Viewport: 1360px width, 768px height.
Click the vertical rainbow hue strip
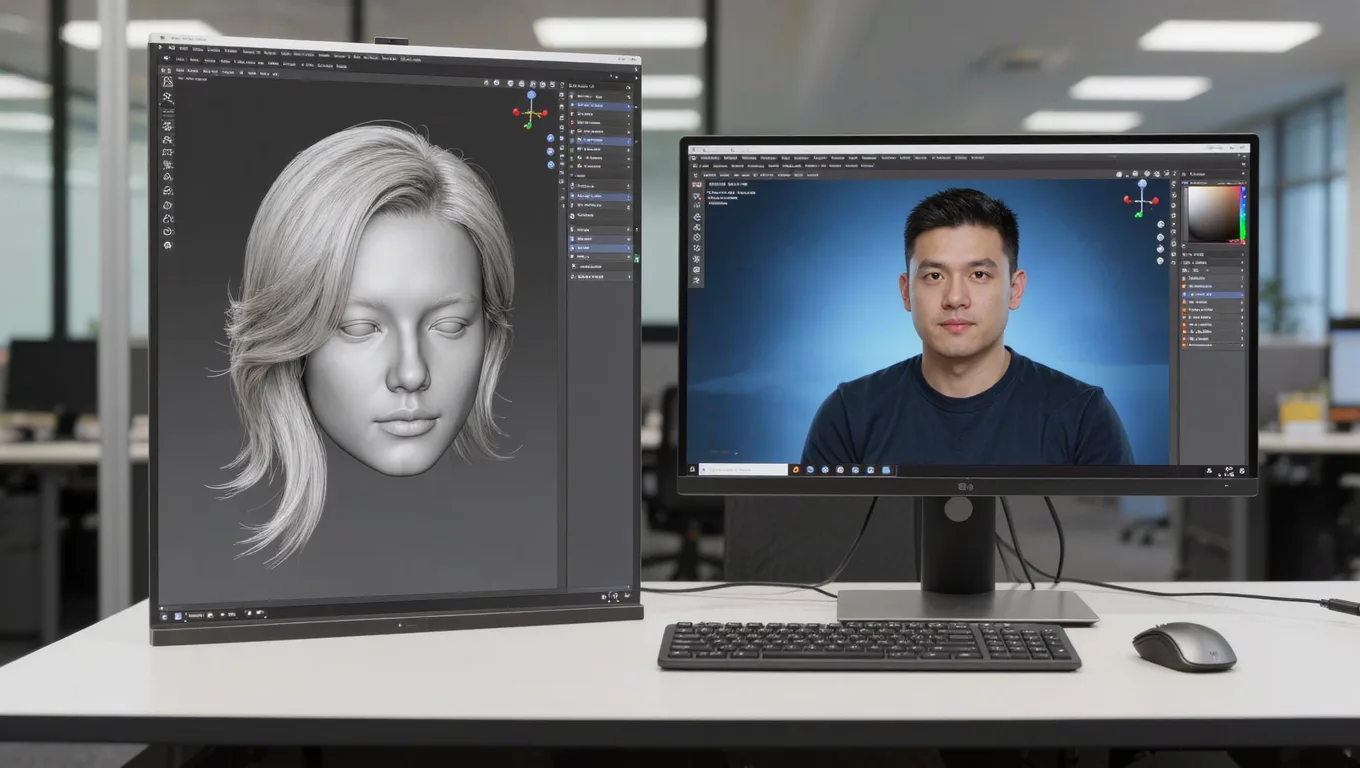[x=1243, y=215]
